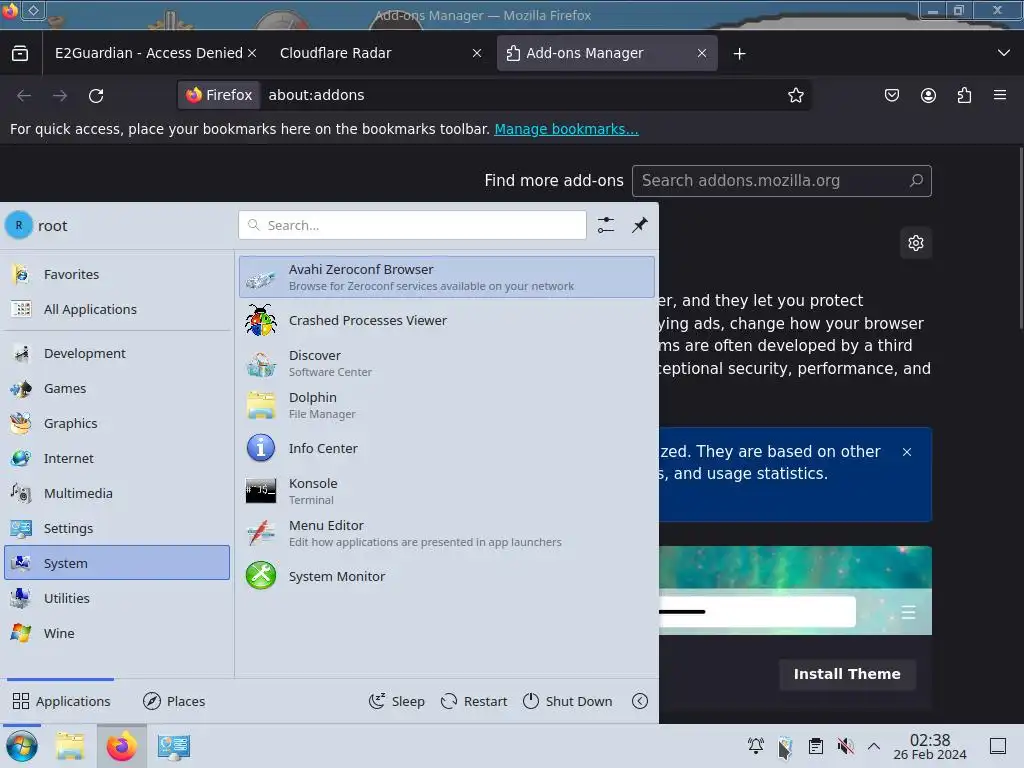Open the add-ons gear tools menu

click(x=916, y=243)
